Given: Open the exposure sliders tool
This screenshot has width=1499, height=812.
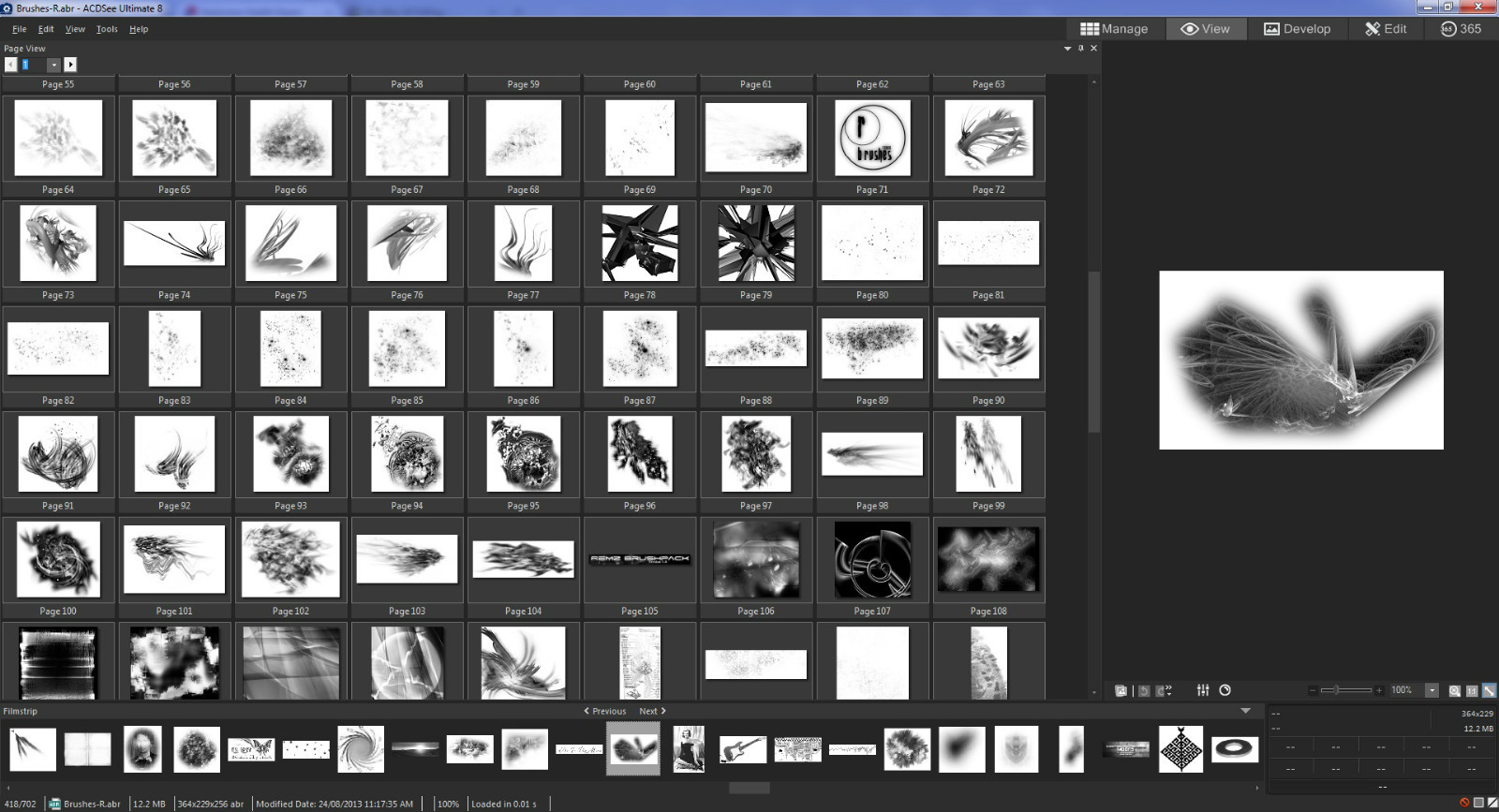Looking at the screenshot, I should click(x=1203, y=690).
